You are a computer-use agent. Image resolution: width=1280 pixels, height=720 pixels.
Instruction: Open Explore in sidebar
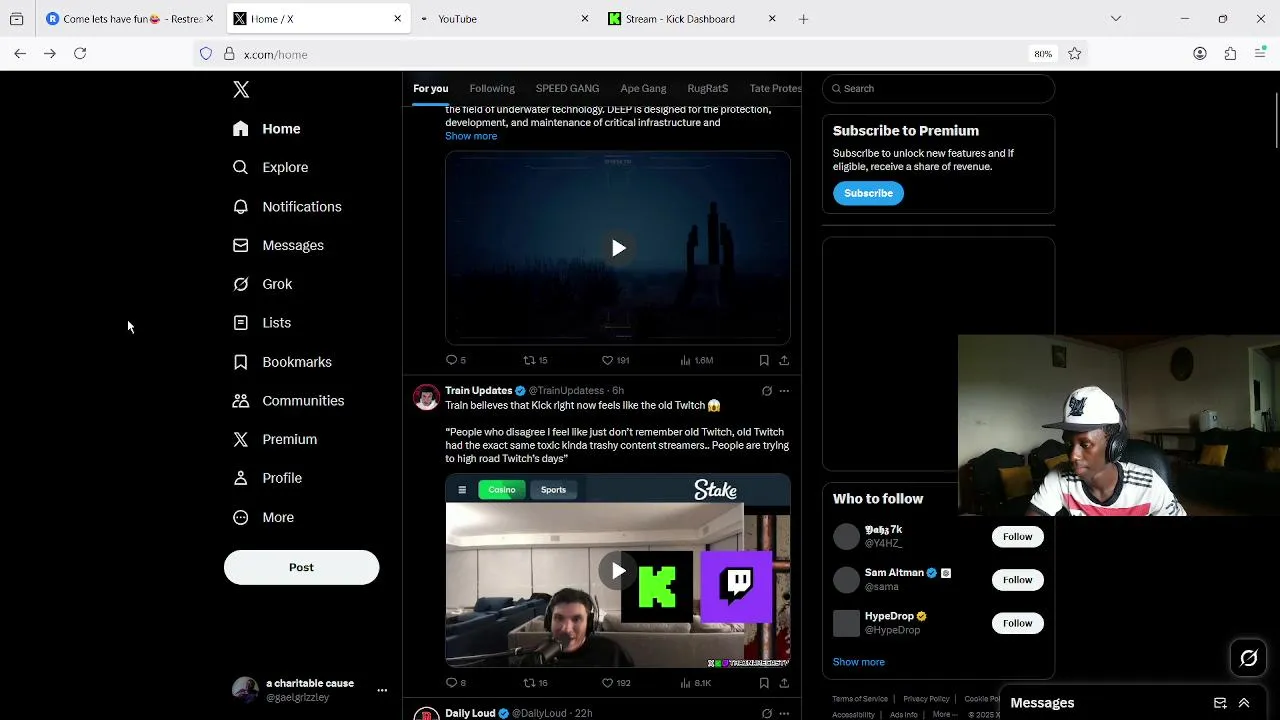click(x=270, y=168)
